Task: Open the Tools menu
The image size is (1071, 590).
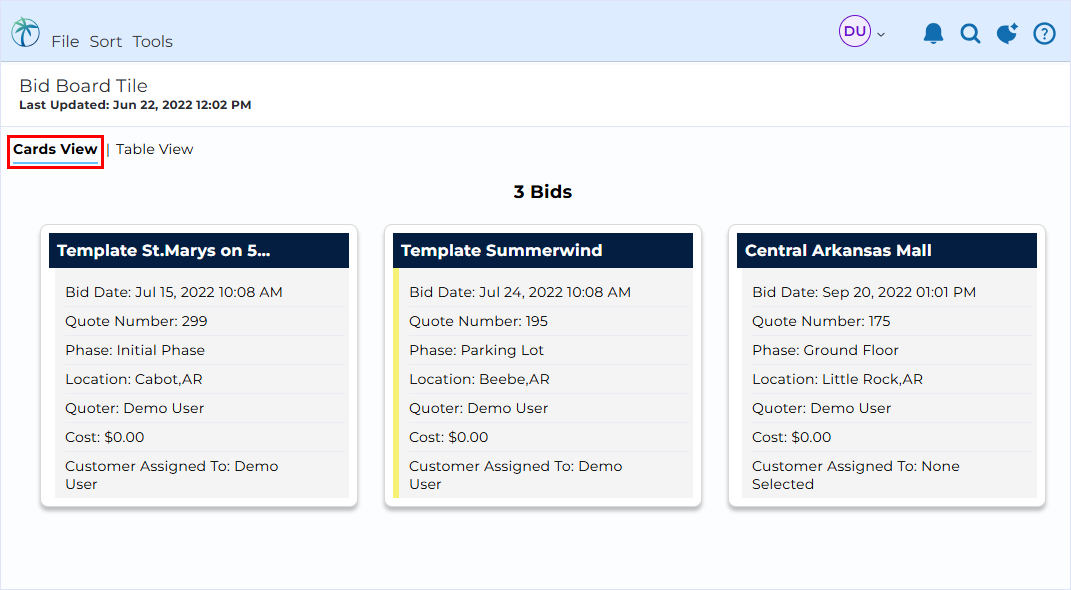Action: [x=152, y=42]
